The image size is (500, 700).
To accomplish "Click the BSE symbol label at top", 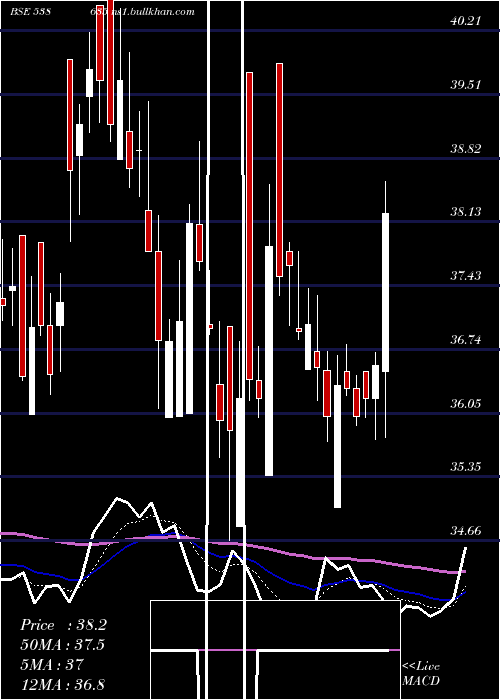I will 30,11.
